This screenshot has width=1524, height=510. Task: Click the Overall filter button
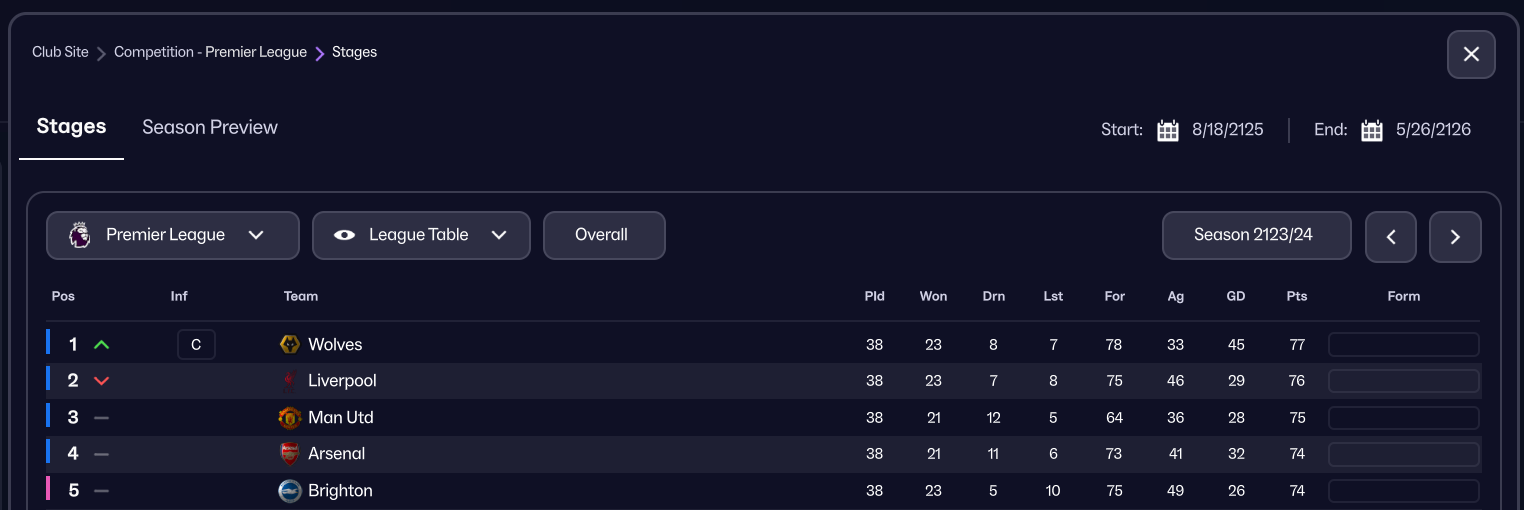click(603, 236)
